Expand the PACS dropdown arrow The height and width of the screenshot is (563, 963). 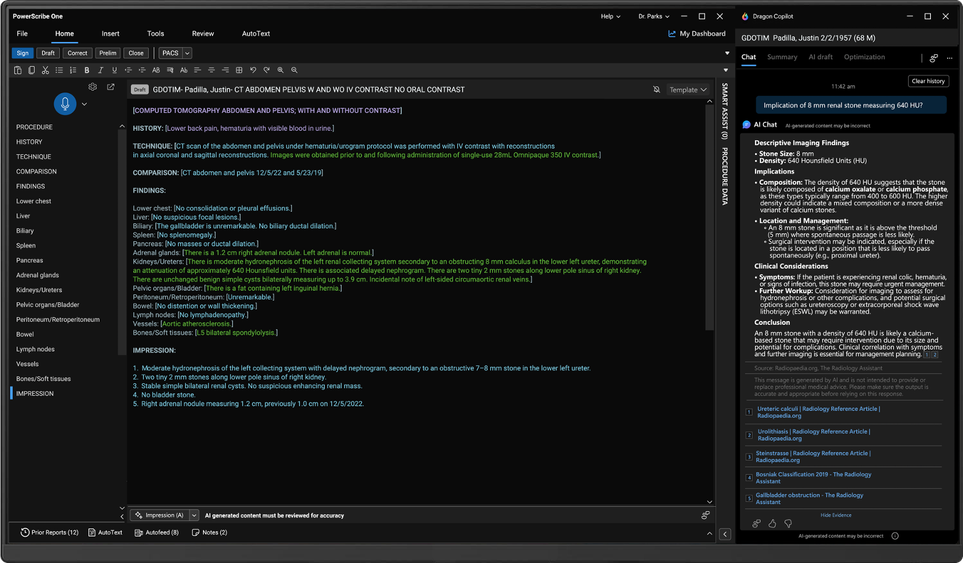(x=187, y=53)
